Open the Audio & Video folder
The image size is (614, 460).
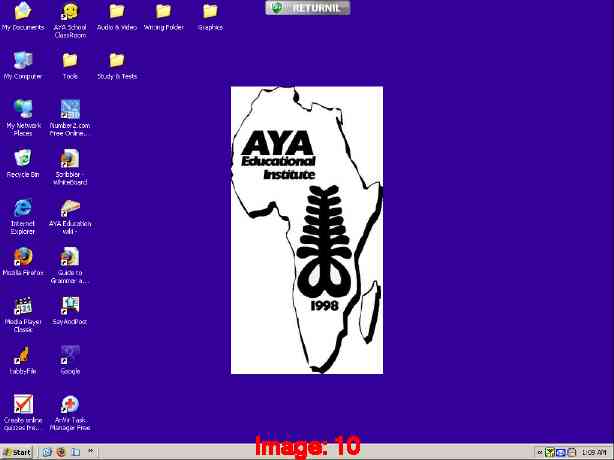pyautogui.click(x=117, y=16)
